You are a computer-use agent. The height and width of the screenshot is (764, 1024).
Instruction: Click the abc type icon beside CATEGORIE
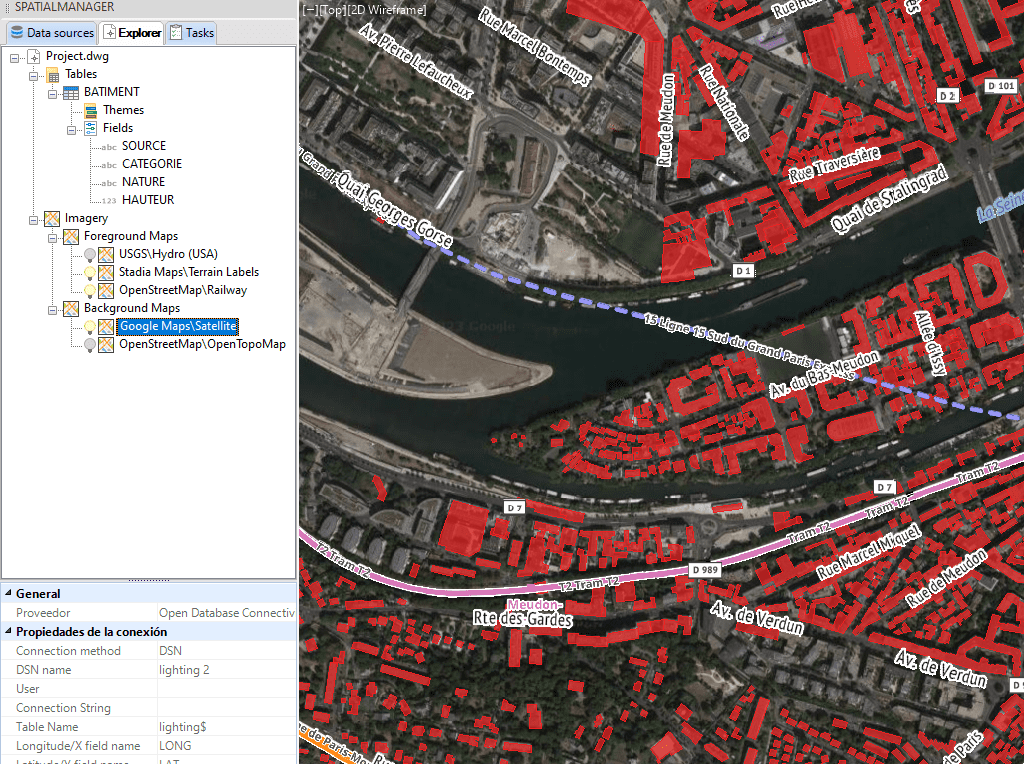coord(108,165)
